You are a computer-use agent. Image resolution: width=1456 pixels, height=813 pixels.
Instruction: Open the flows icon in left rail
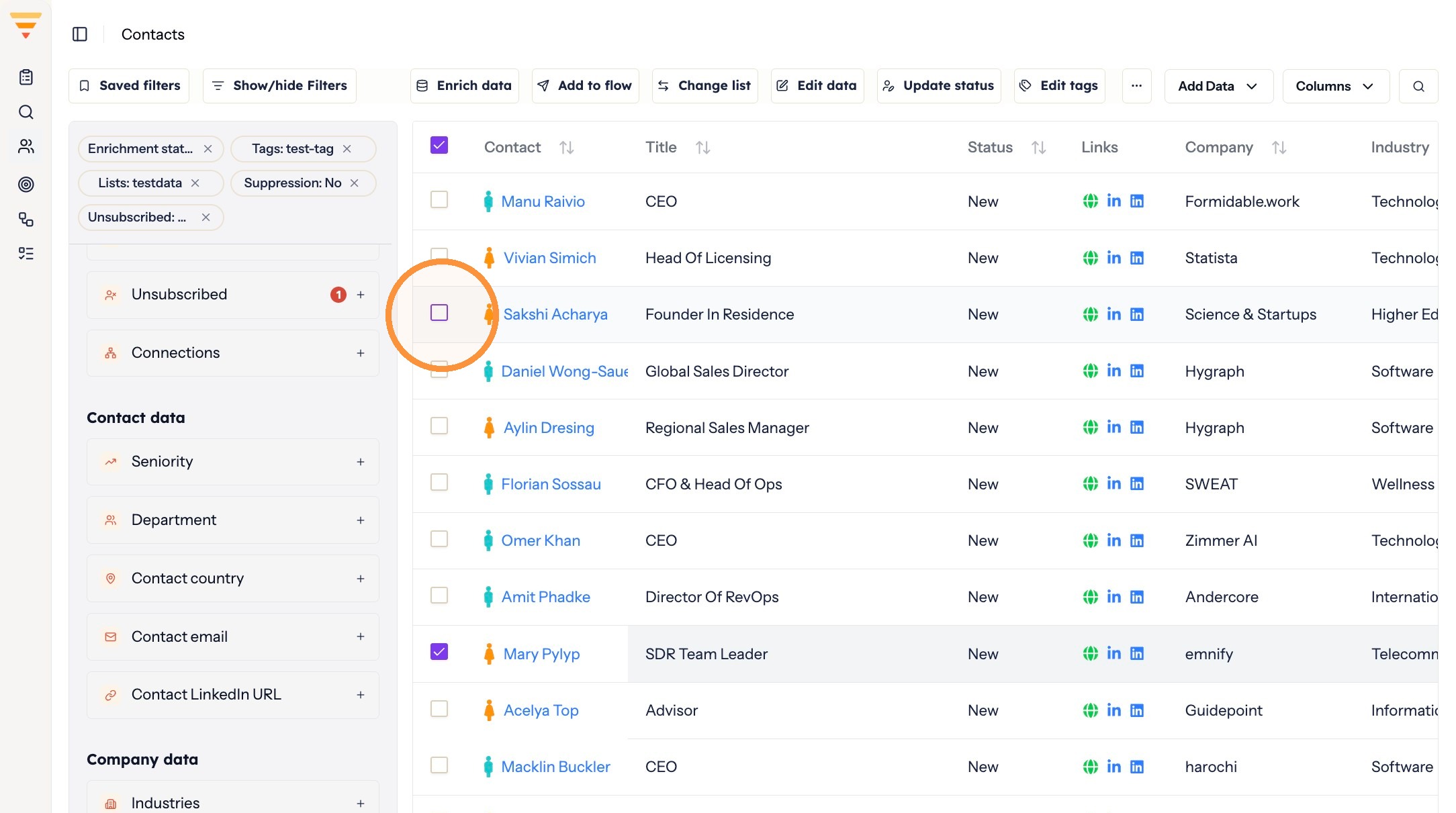click(x=26, y=219)
